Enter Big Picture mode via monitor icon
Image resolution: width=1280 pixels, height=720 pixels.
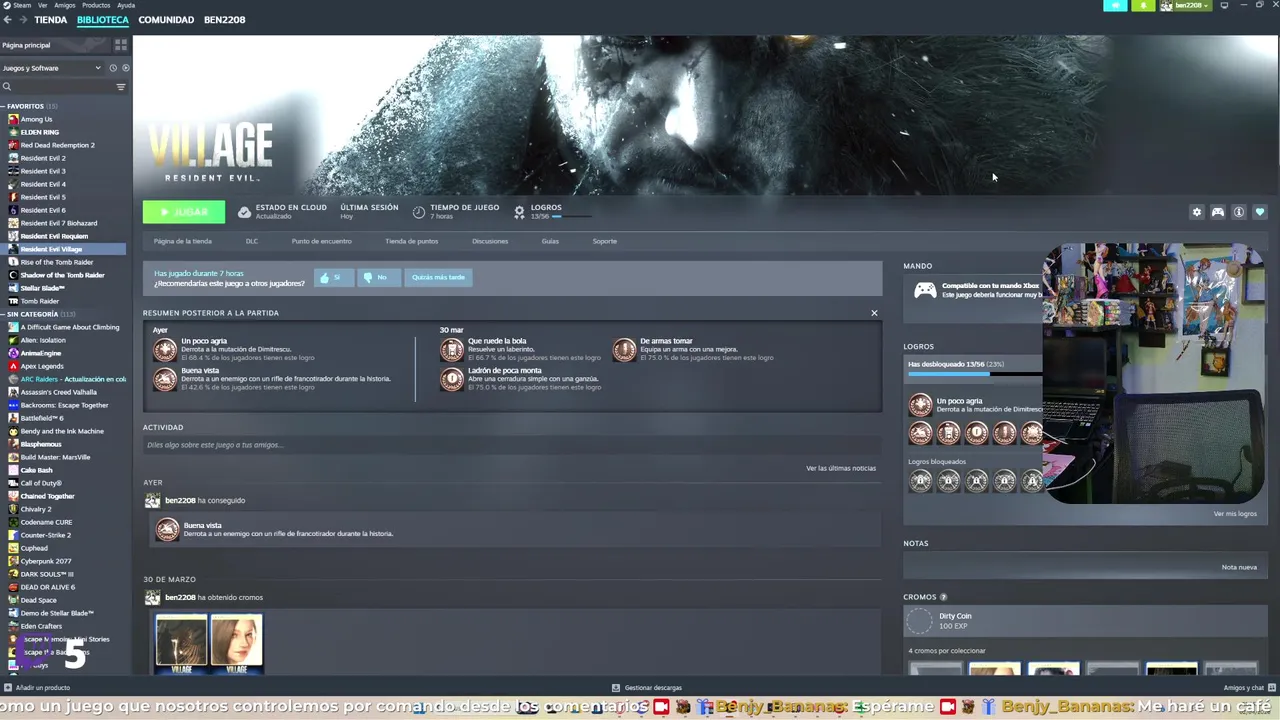(1224, 6)
